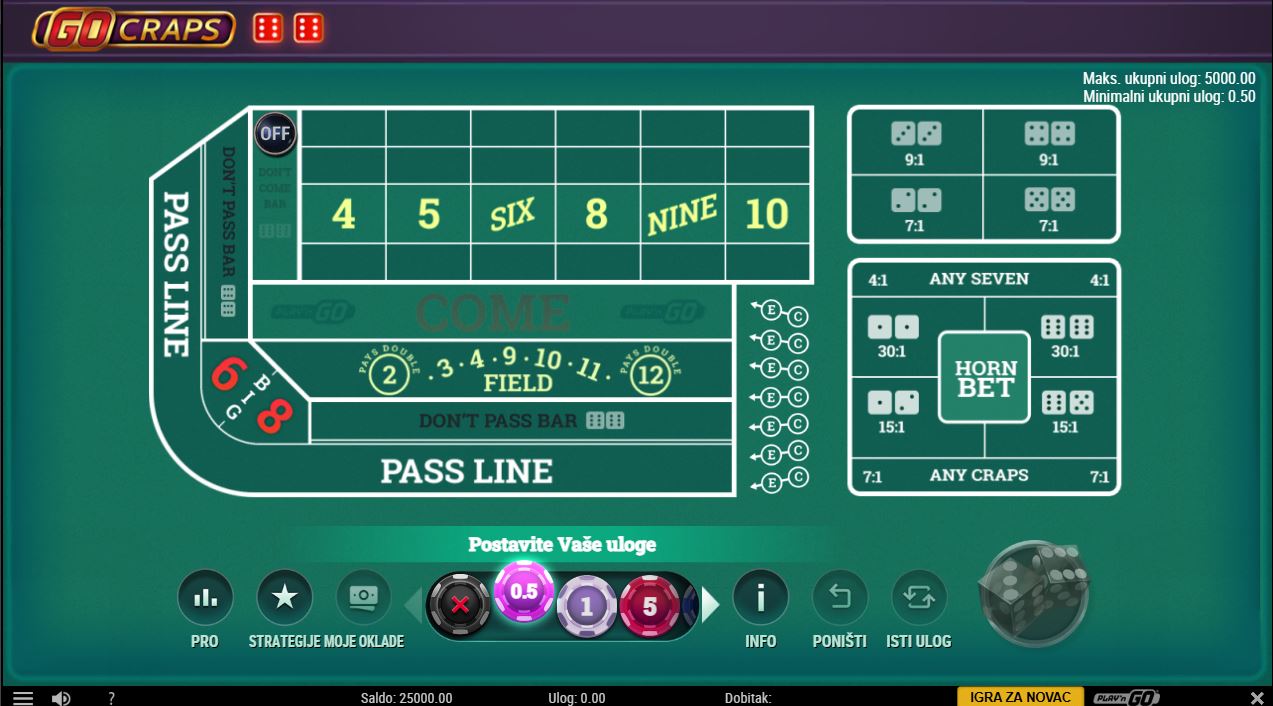Image resolution: width=1273 pixels, height=706 pixels.
Task: Bet on bottom PASS LINE
Action: pyautogui.click(x=467, y=470)
